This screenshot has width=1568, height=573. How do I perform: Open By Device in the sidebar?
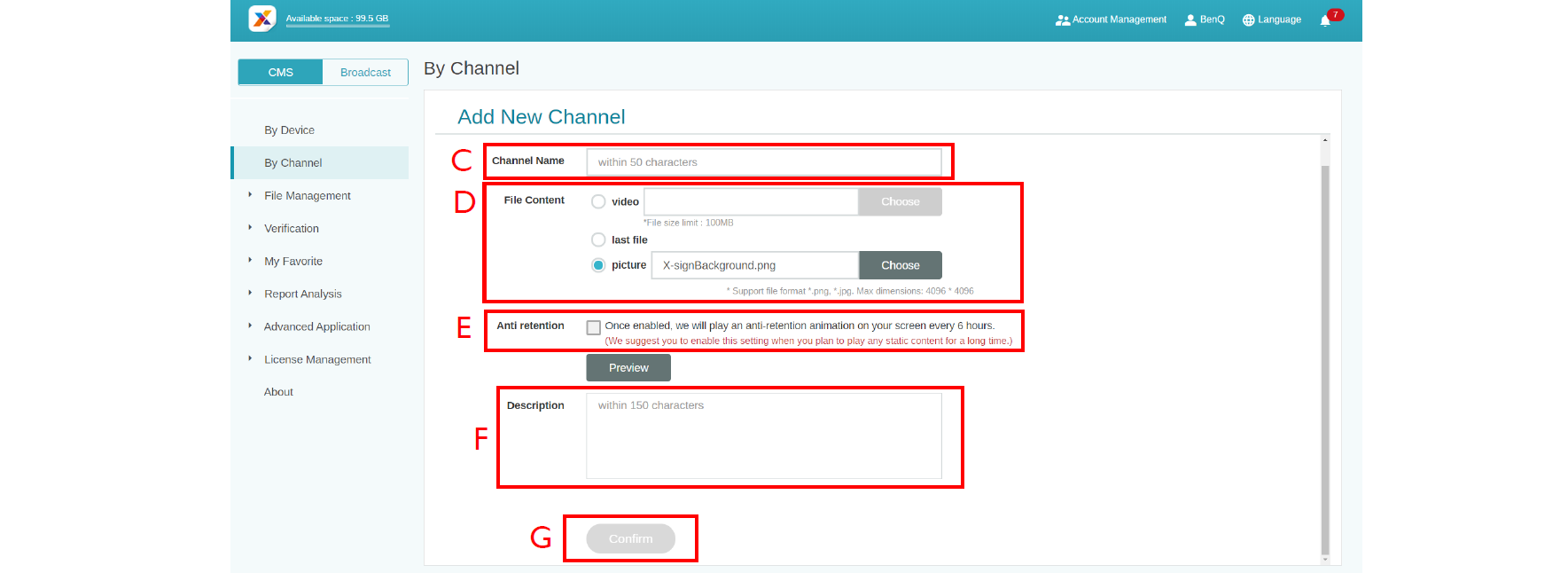[x=290, y=130]
